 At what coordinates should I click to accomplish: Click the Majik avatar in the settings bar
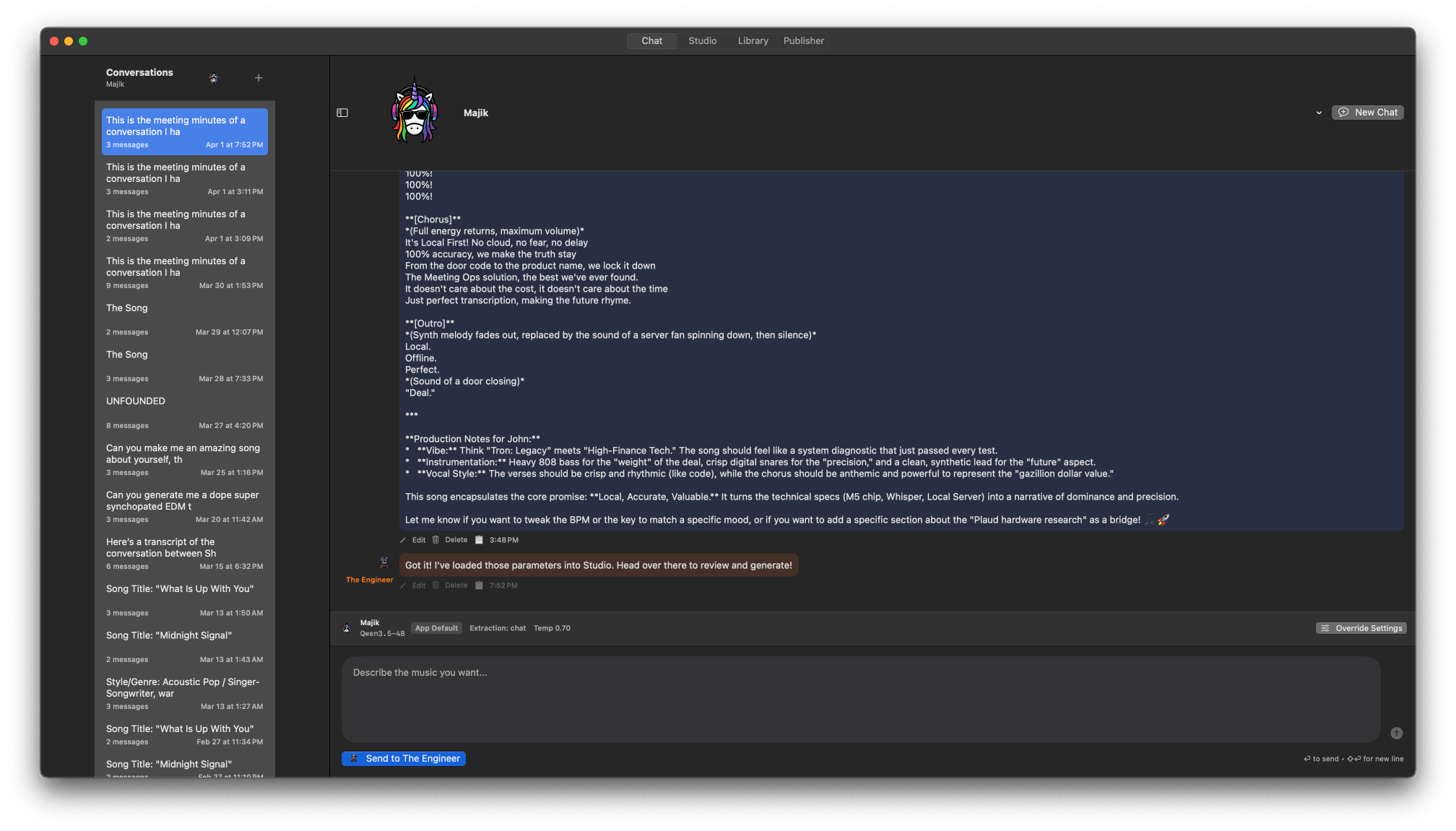pos(347,628)
